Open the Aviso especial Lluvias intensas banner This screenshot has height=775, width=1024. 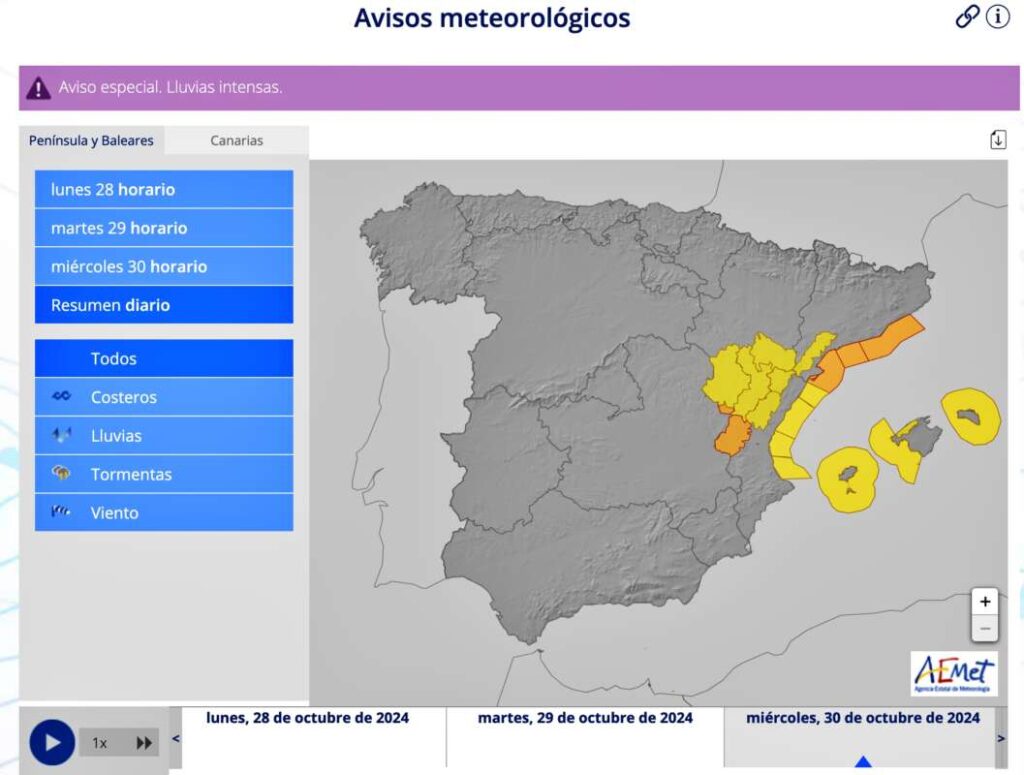click(519, 88)
